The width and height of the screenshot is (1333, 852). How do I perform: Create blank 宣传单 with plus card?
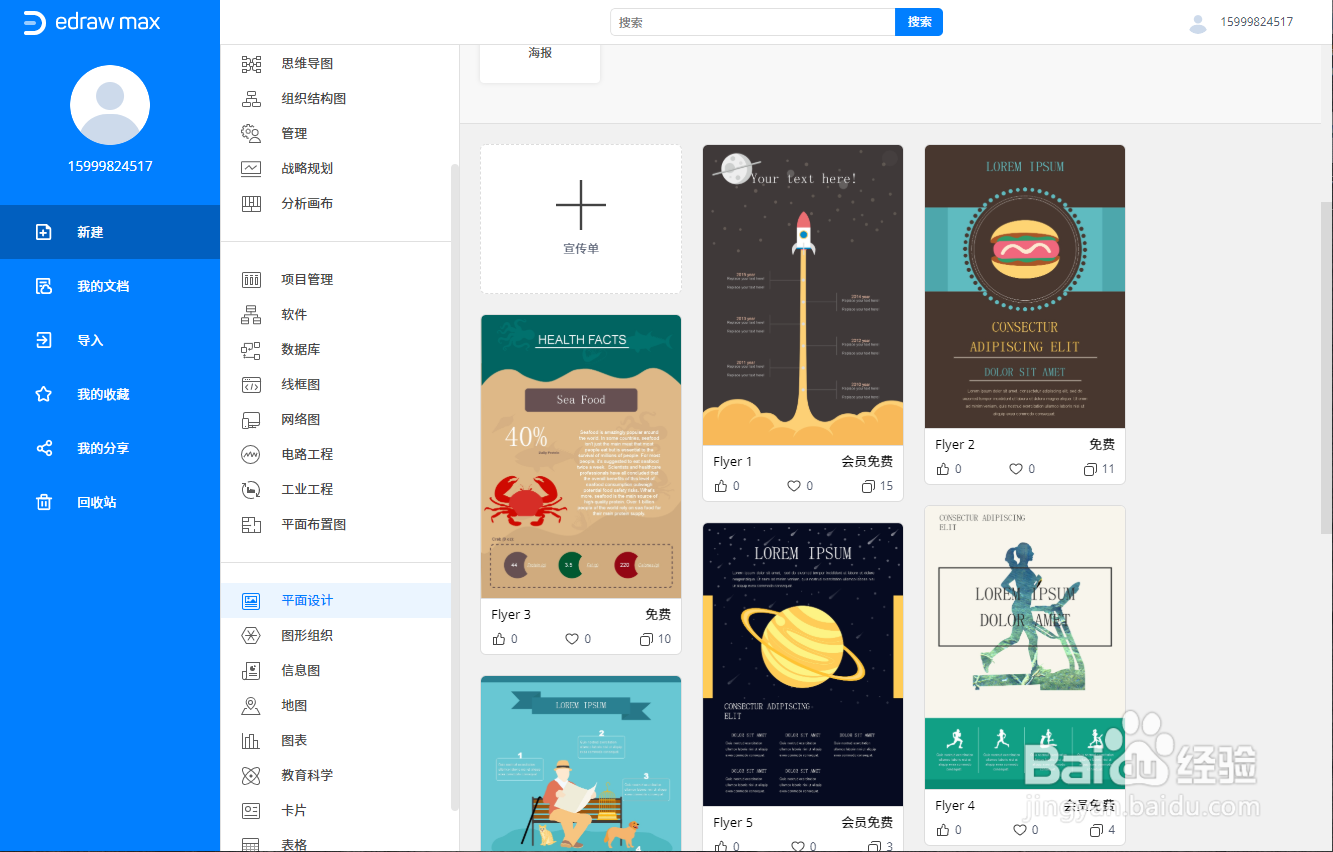(581, 219)
